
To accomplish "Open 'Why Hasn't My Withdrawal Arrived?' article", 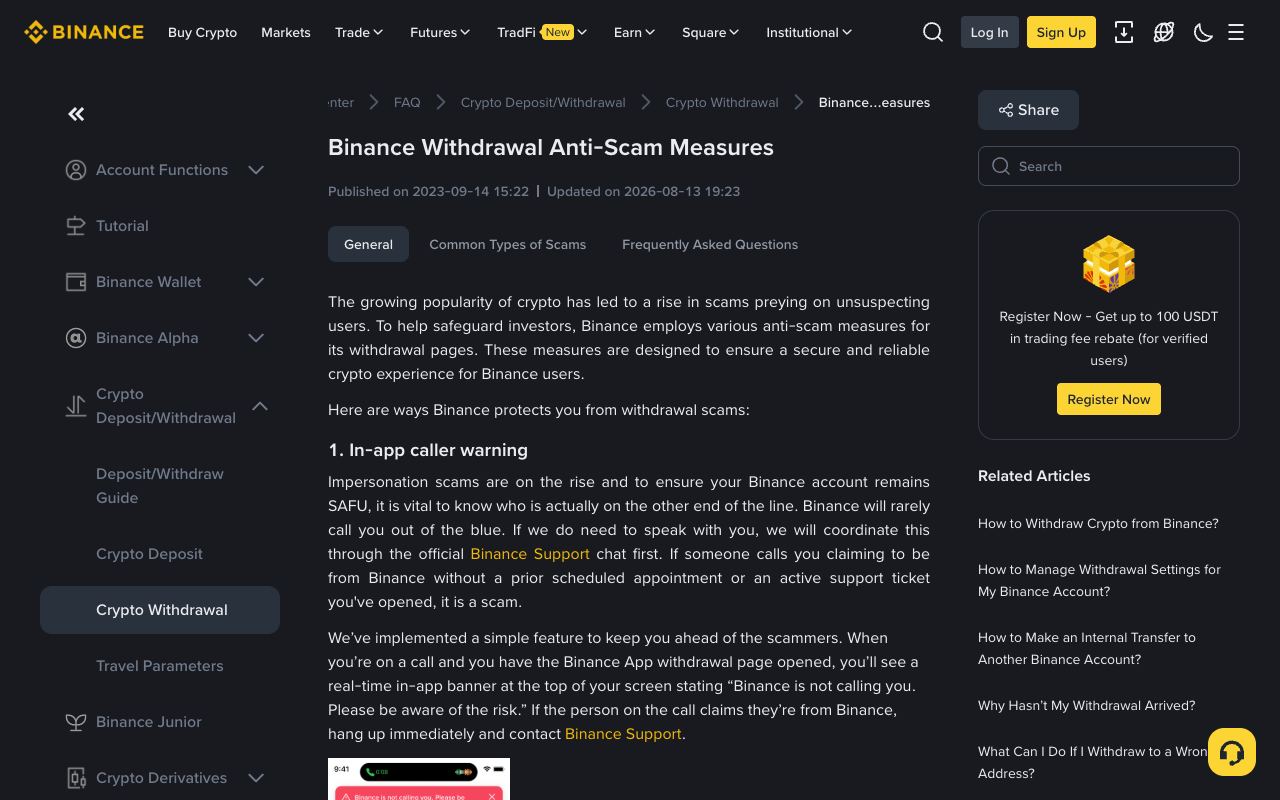I will pyautogui.click(x=1087, y=705).
